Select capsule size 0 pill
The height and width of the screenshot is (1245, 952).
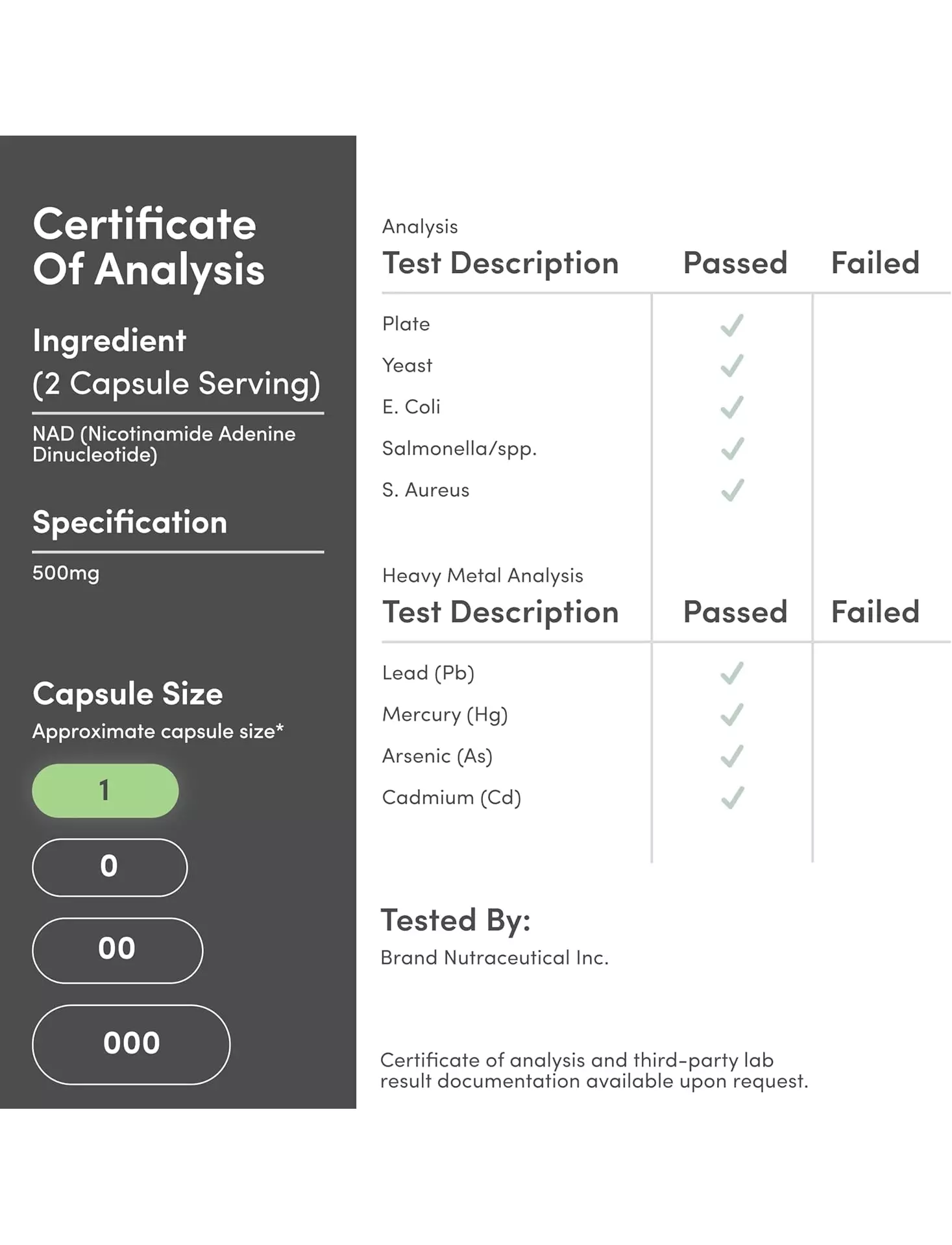click(x=110, y=867)
